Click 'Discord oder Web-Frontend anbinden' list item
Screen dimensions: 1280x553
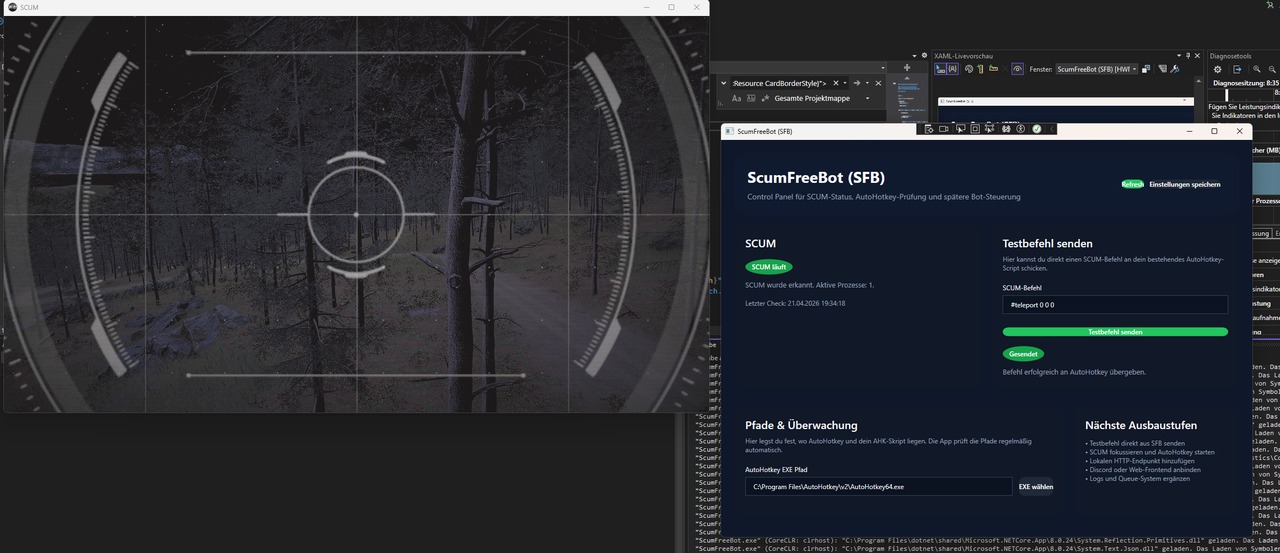[x=1143, y=469]
